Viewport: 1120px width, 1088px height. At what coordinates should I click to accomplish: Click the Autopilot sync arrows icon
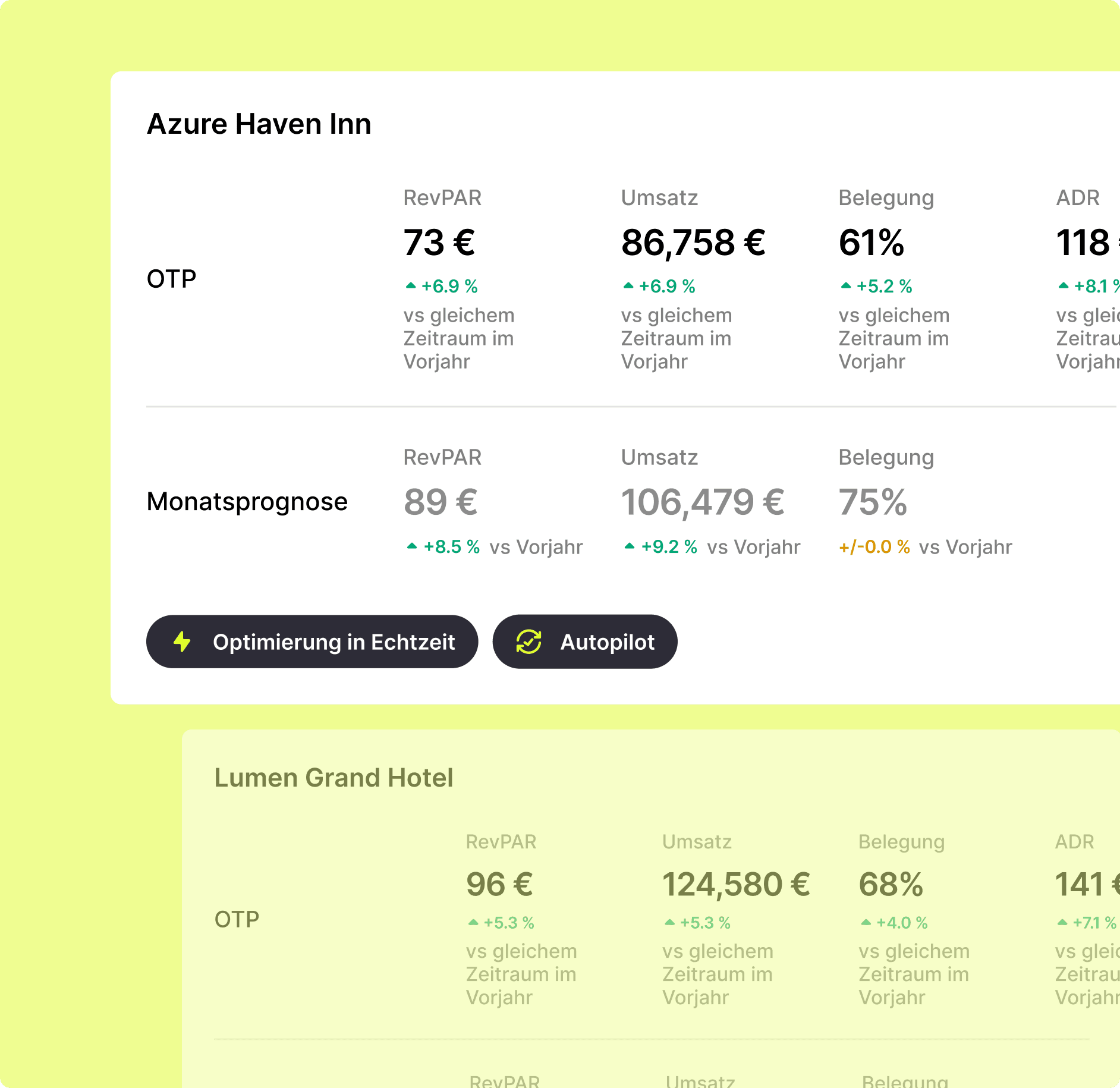[528, 642]
